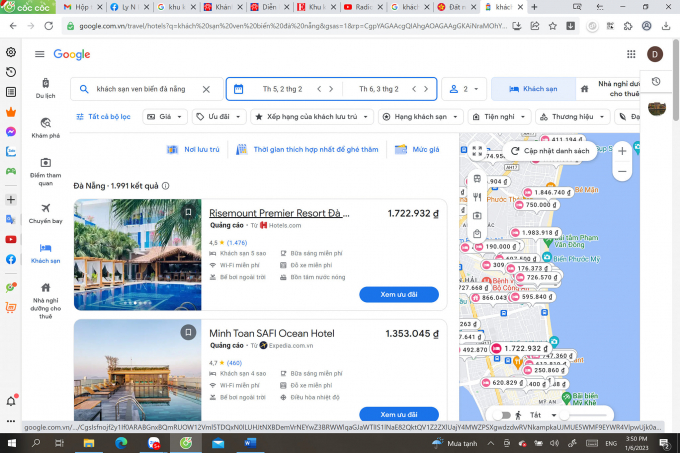
Task: Open browser history in Cốc Cốc sidebar
Action: [11, 72]
